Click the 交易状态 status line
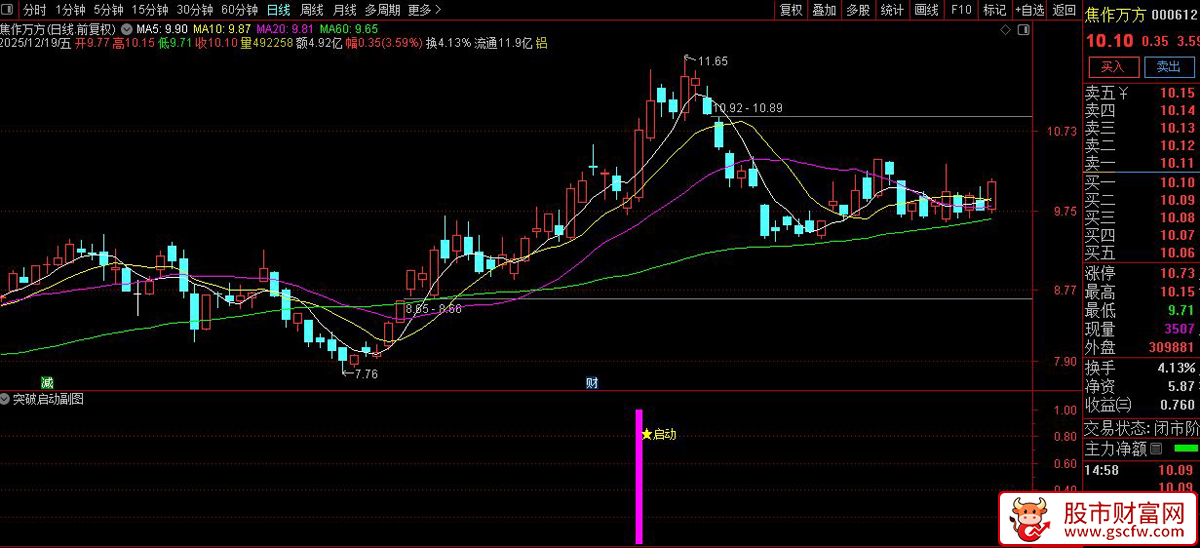Screen dimensions: 1200x548 (1142, 429)
